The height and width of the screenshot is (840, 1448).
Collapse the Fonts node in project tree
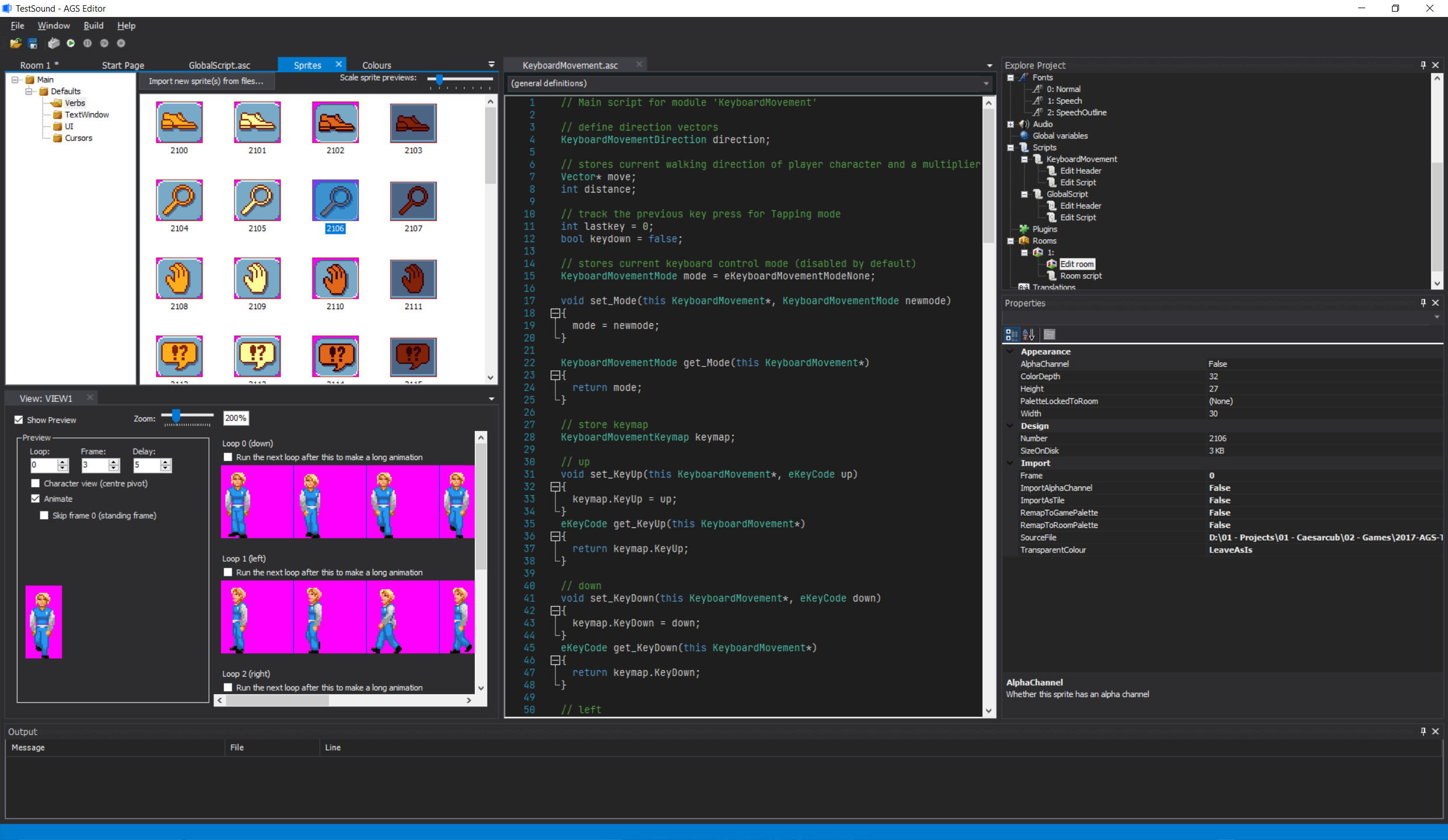tap(1010, 78)
